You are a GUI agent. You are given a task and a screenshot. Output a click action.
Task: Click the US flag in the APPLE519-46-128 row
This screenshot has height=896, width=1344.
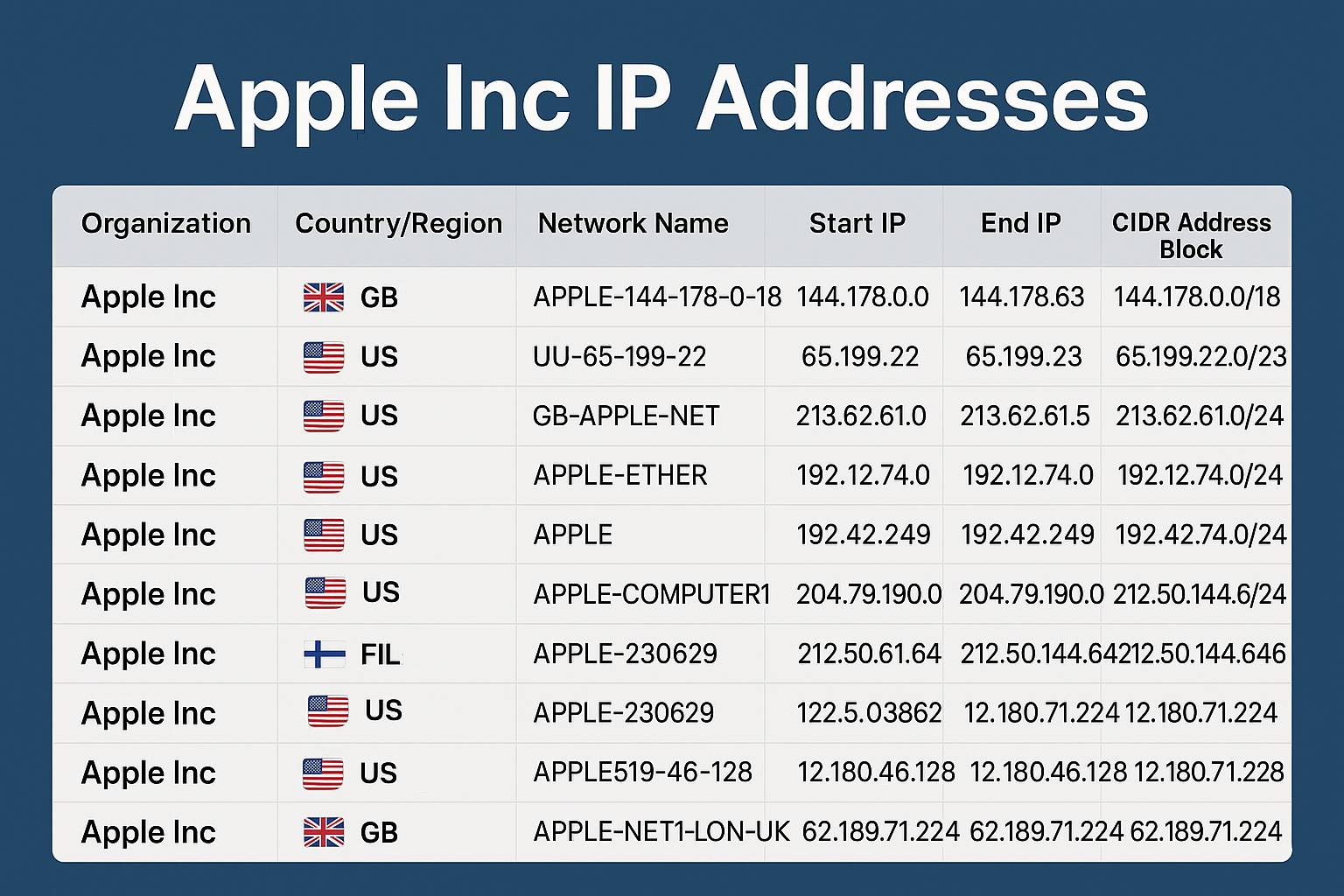click(x=323, y=773)
